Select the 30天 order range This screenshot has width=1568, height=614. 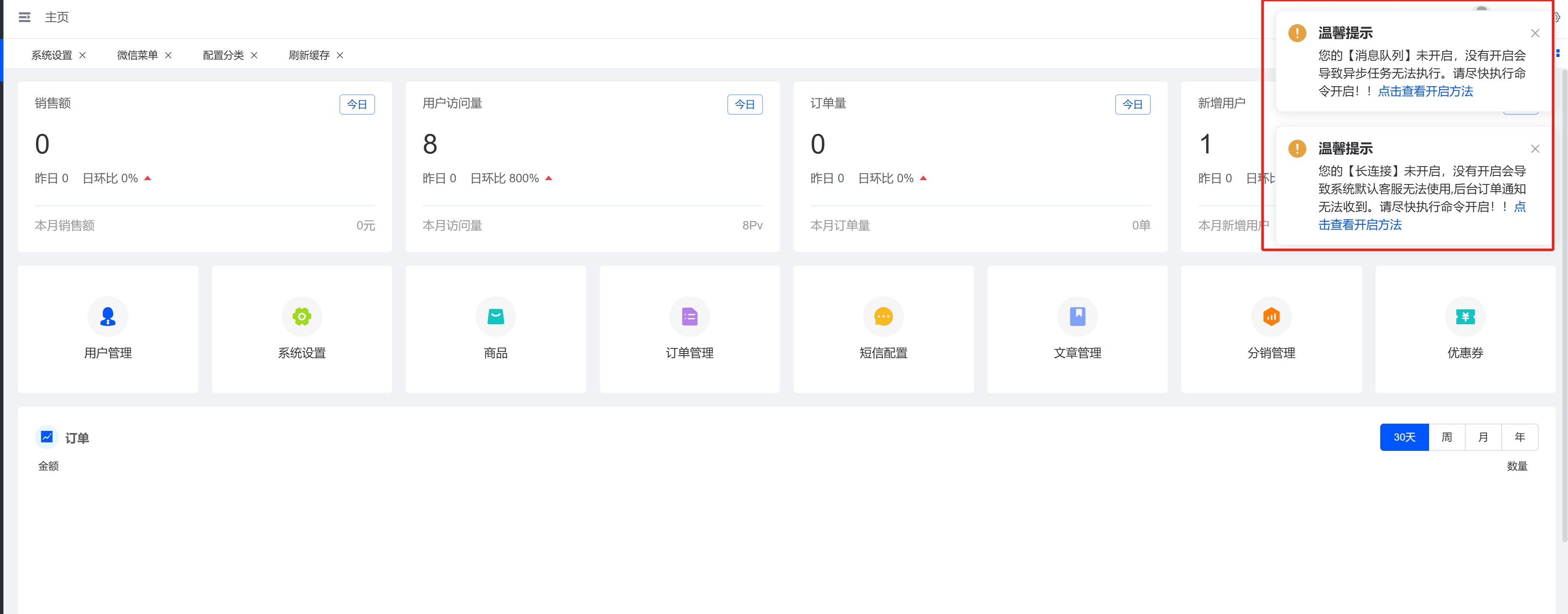click(1404, 437)
